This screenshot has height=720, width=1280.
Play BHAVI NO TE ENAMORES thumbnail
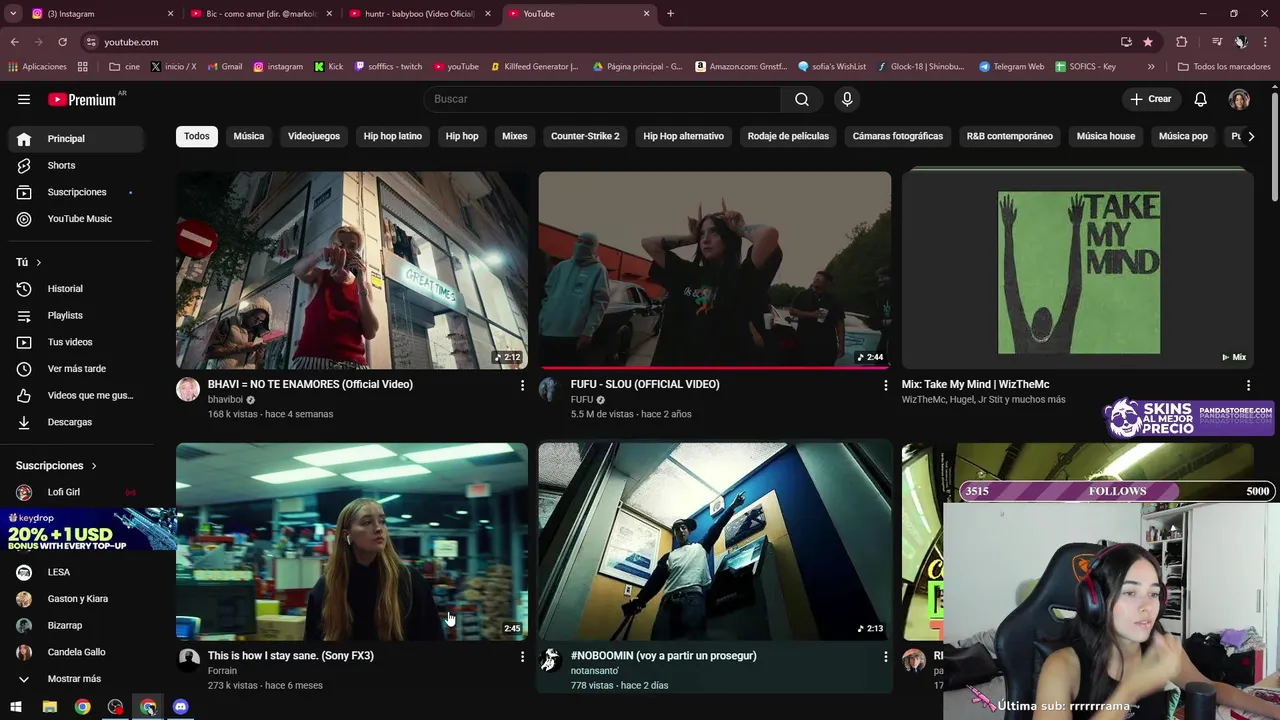click(352, 270)
